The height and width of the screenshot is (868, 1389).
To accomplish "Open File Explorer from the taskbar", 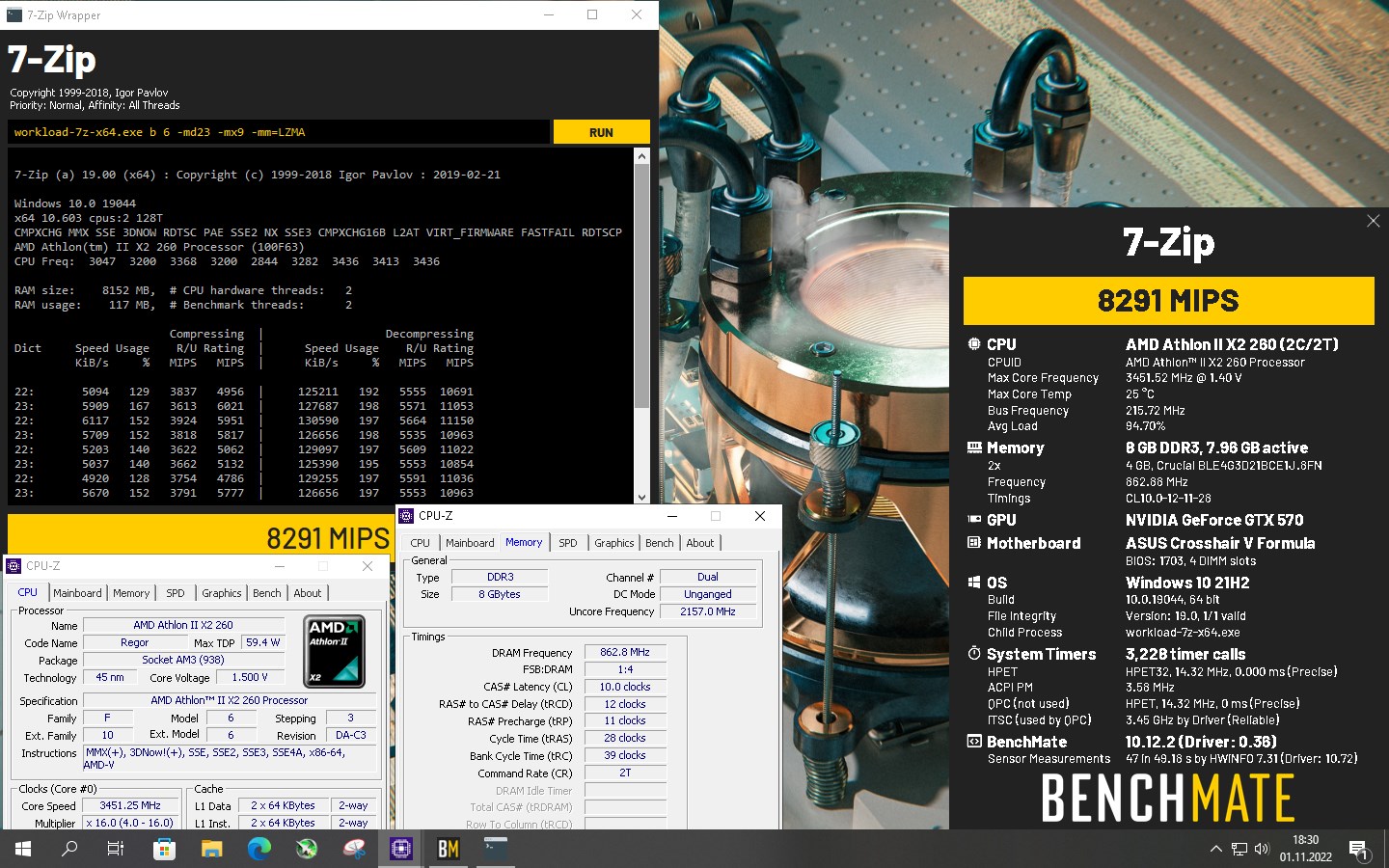I will click(x=211, y=849).
